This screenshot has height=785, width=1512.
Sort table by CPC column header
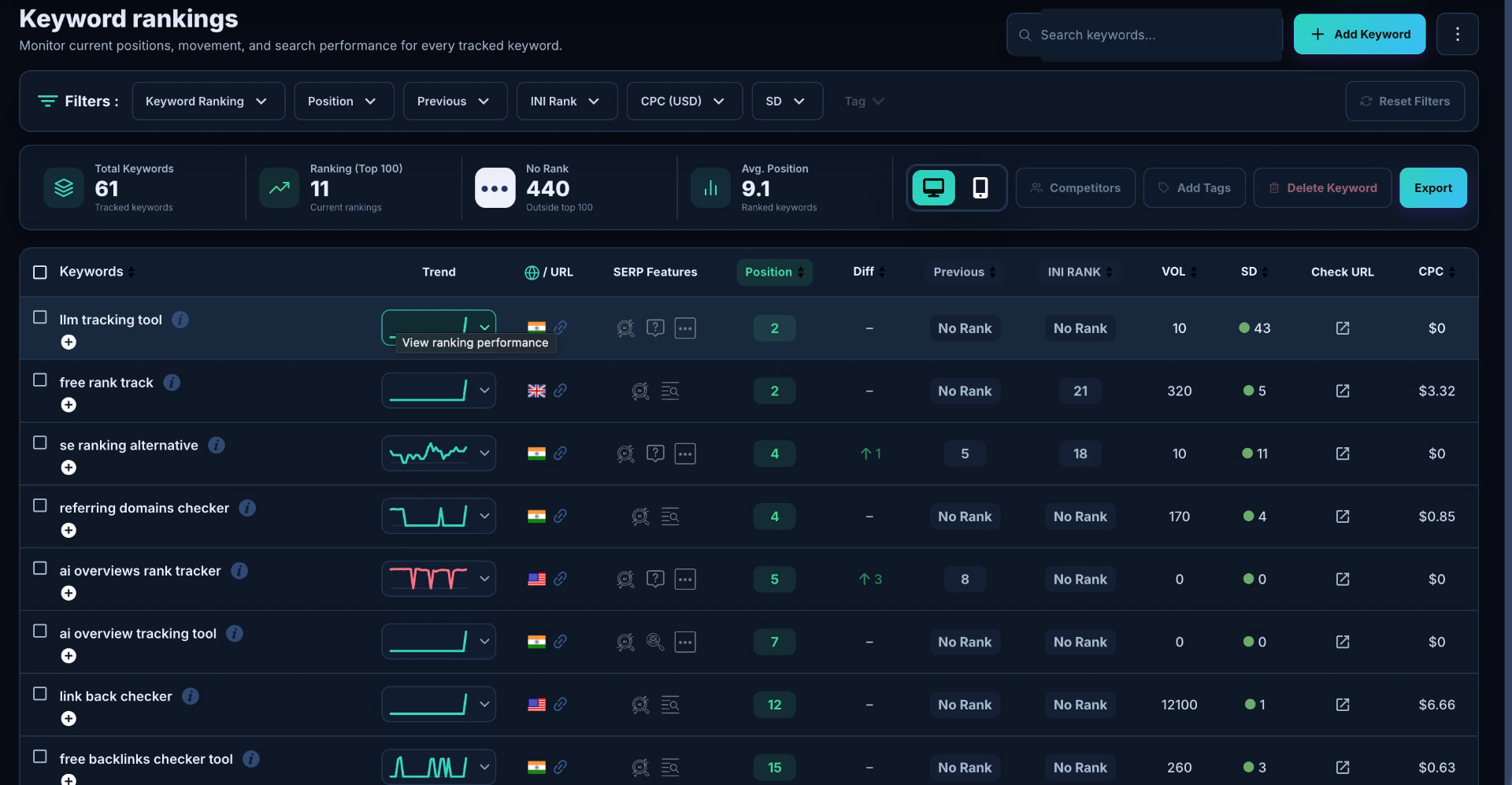tap(1436, 272)
